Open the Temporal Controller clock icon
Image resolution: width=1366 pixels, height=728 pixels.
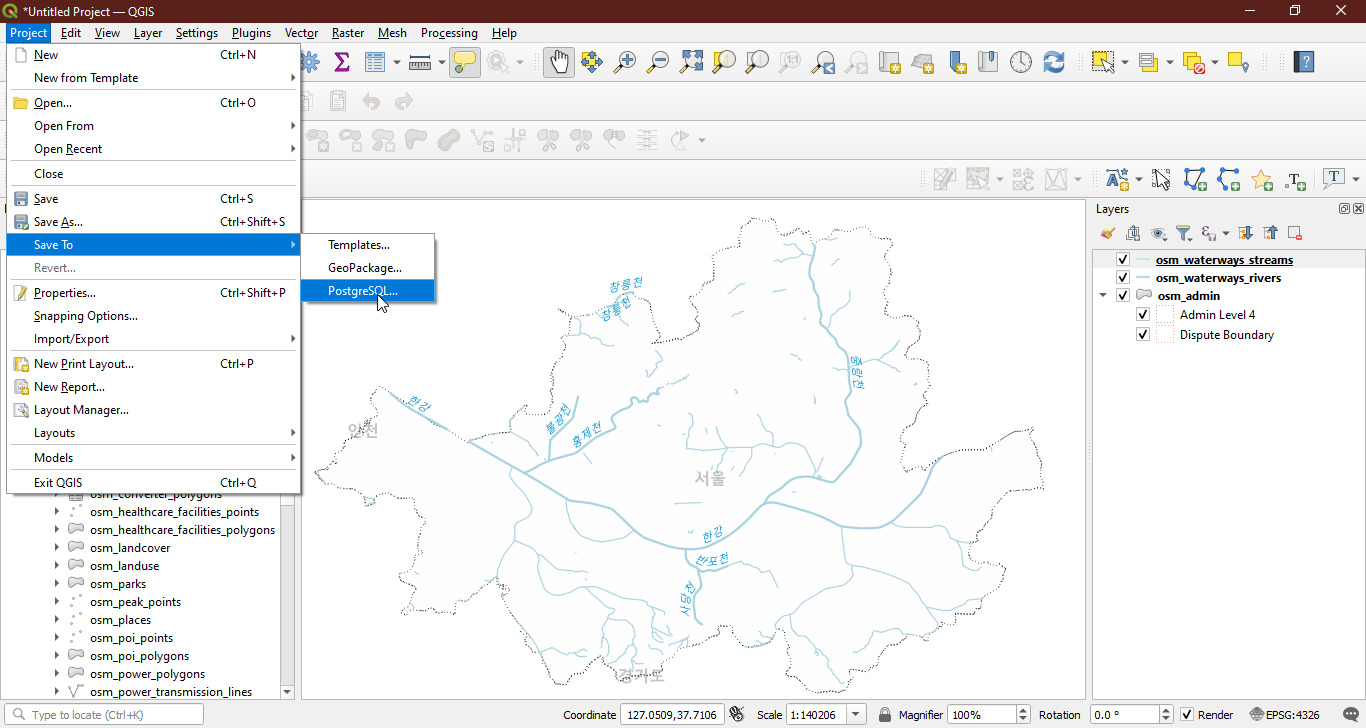coord(1020,62)
